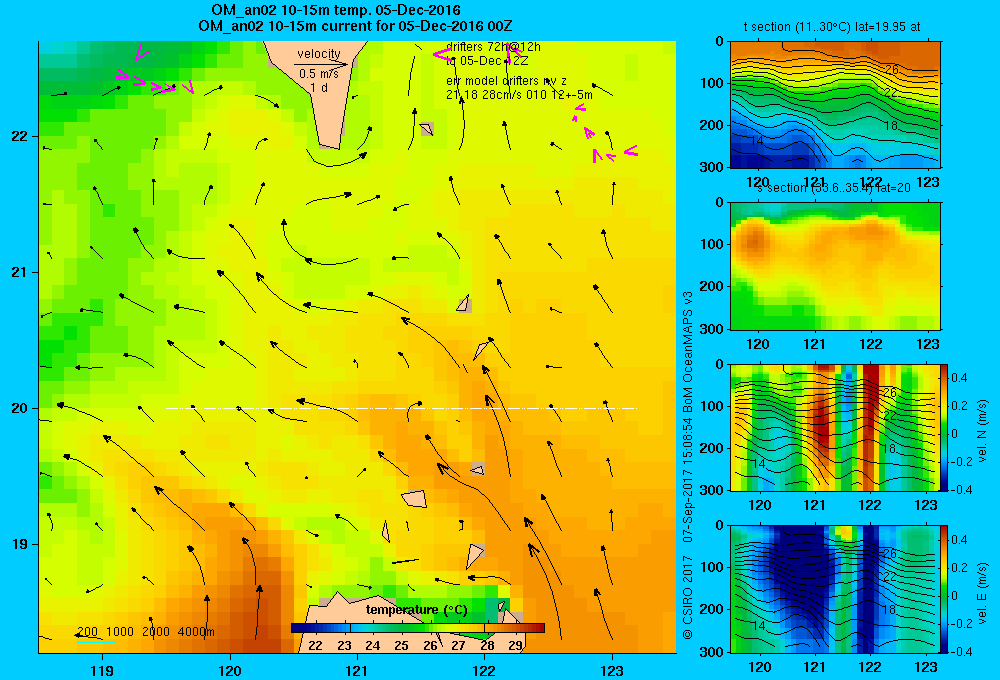Click latitude label 19 on left axis
The image size is (1000, 680).
(x=20, y=544)
